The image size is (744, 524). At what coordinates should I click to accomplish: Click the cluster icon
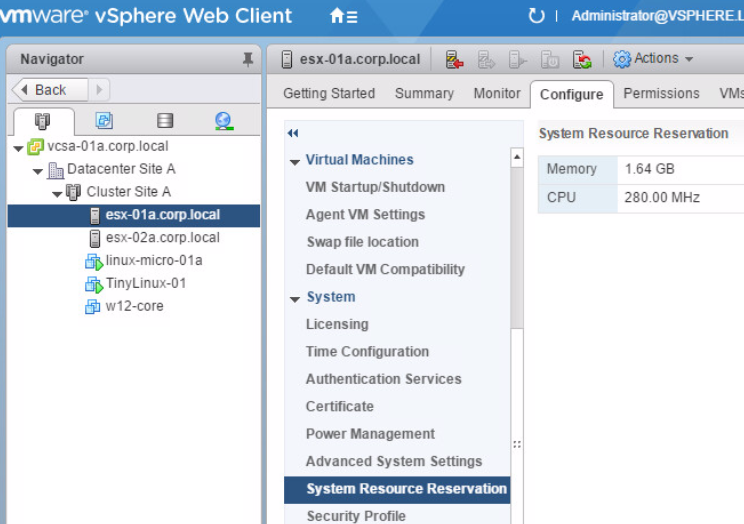[73, 192]
